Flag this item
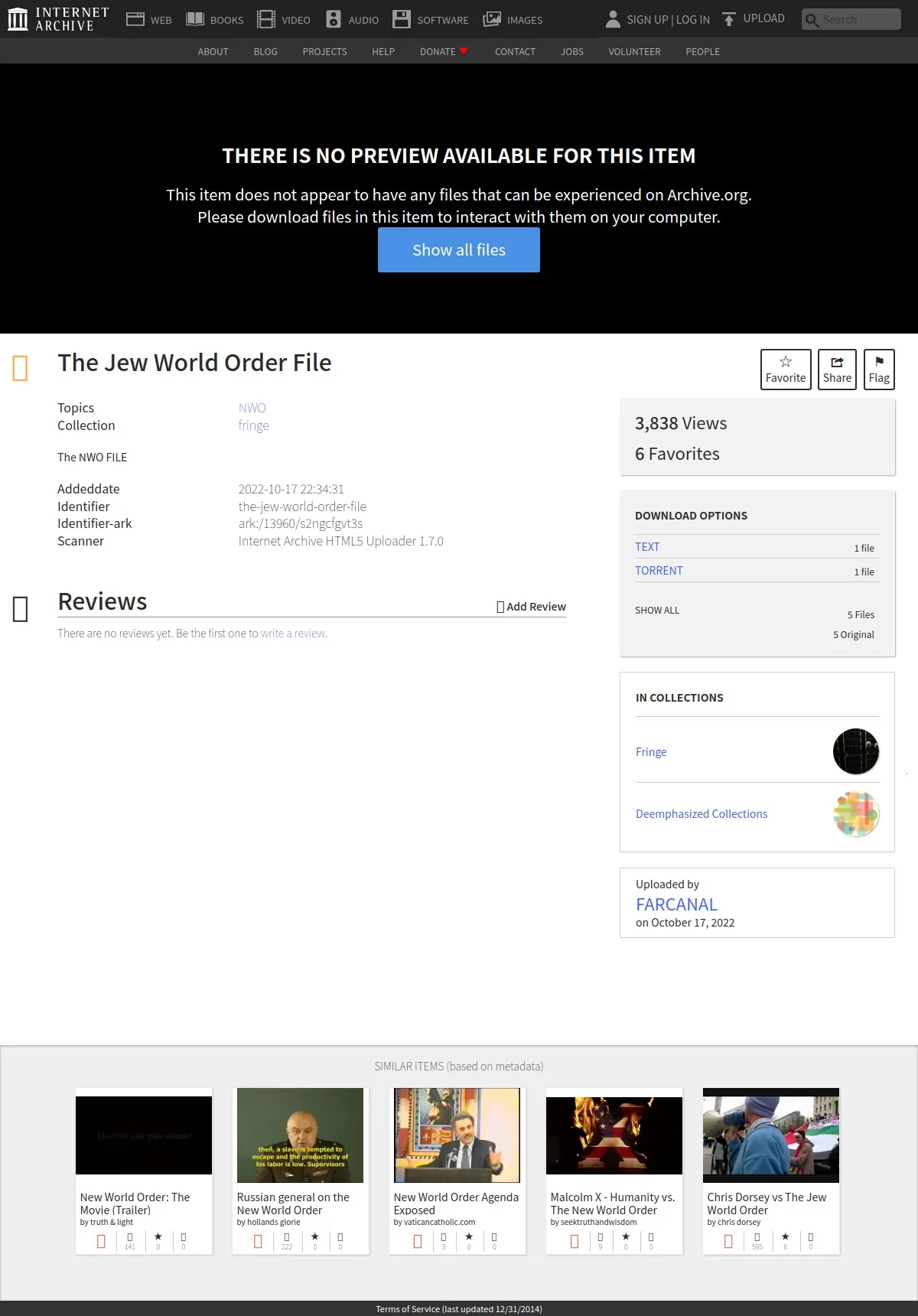918x1316 pixels. tap(879, 370)
